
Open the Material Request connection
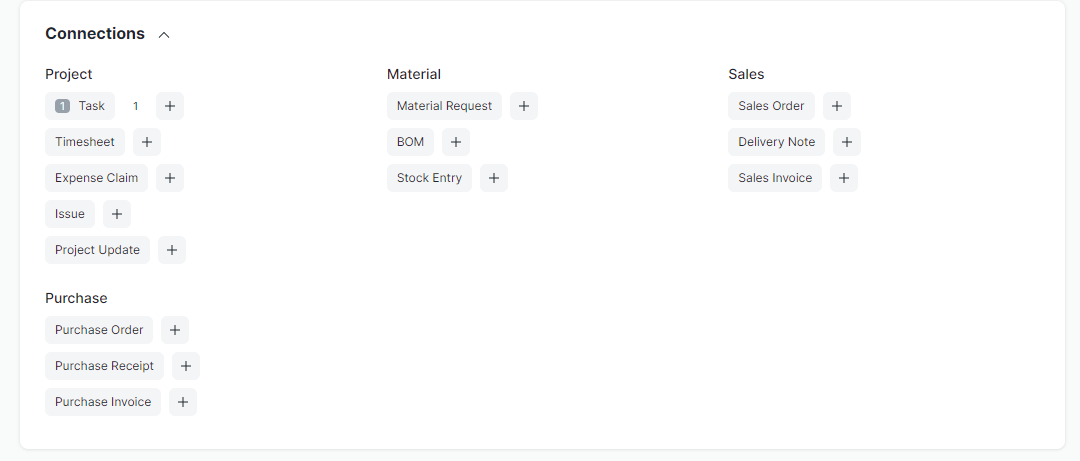click(444, 106)
